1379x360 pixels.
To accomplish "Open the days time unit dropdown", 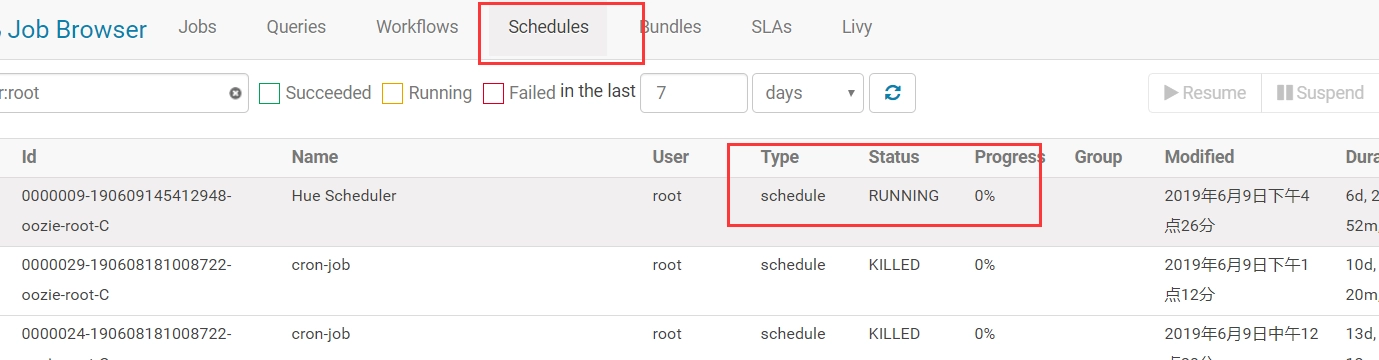I will coord(808,93).
